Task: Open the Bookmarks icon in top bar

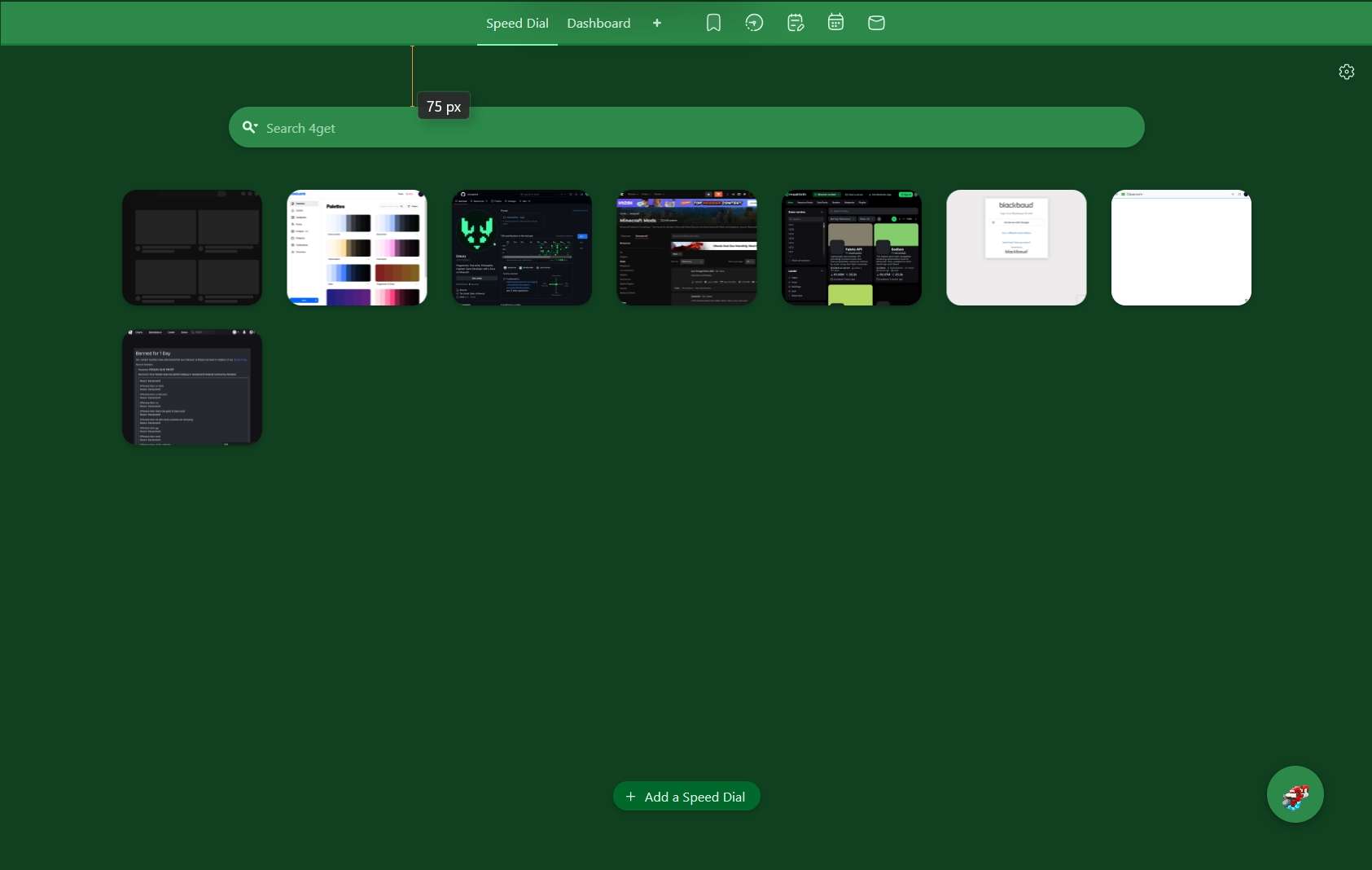Action: pos(713,23)
